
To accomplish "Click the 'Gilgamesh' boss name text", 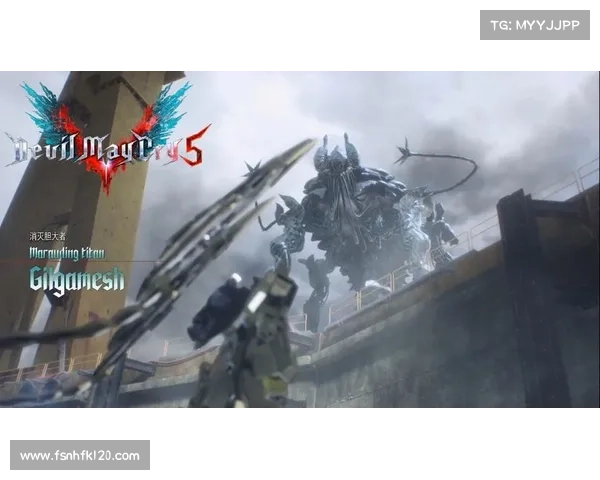I will pyautogui.click(x=77, y=282).
